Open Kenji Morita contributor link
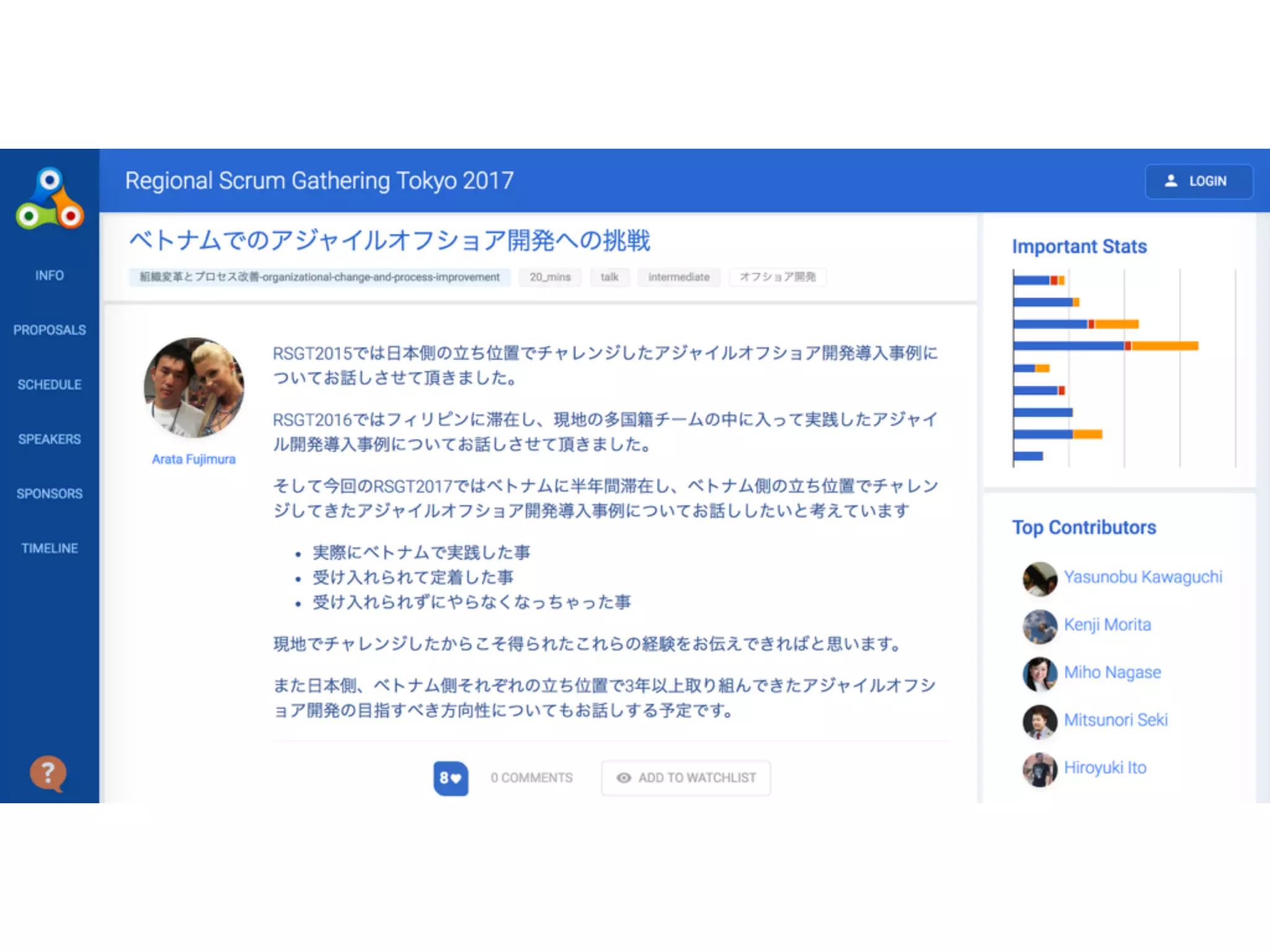 [1108, 625]
